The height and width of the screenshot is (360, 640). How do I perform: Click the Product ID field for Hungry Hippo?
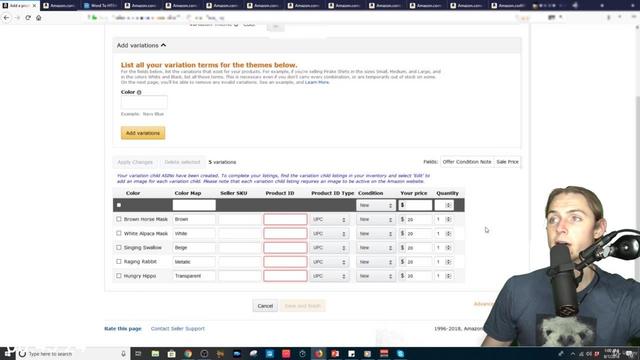[285, 276]
